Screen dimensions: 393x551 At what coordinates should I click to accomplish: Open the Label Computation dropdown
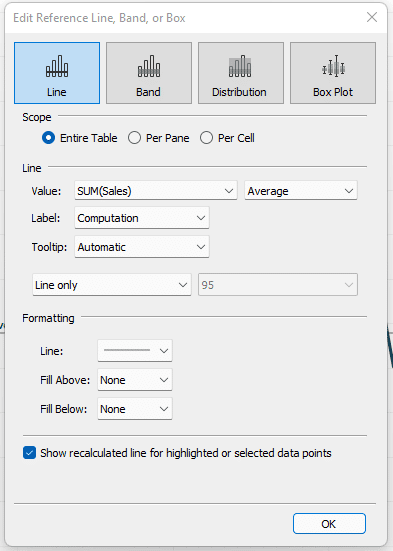pos(142,218)
